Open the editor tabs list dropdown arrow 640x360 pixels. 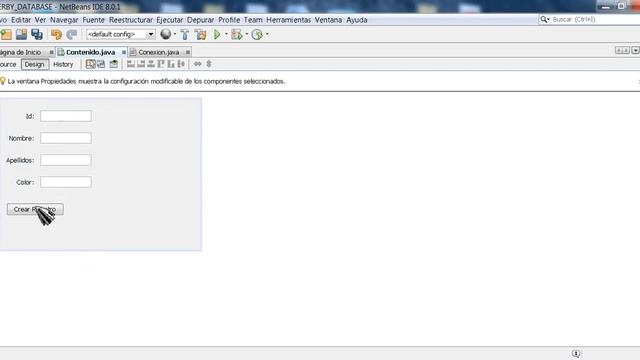[x=635, y=51]
